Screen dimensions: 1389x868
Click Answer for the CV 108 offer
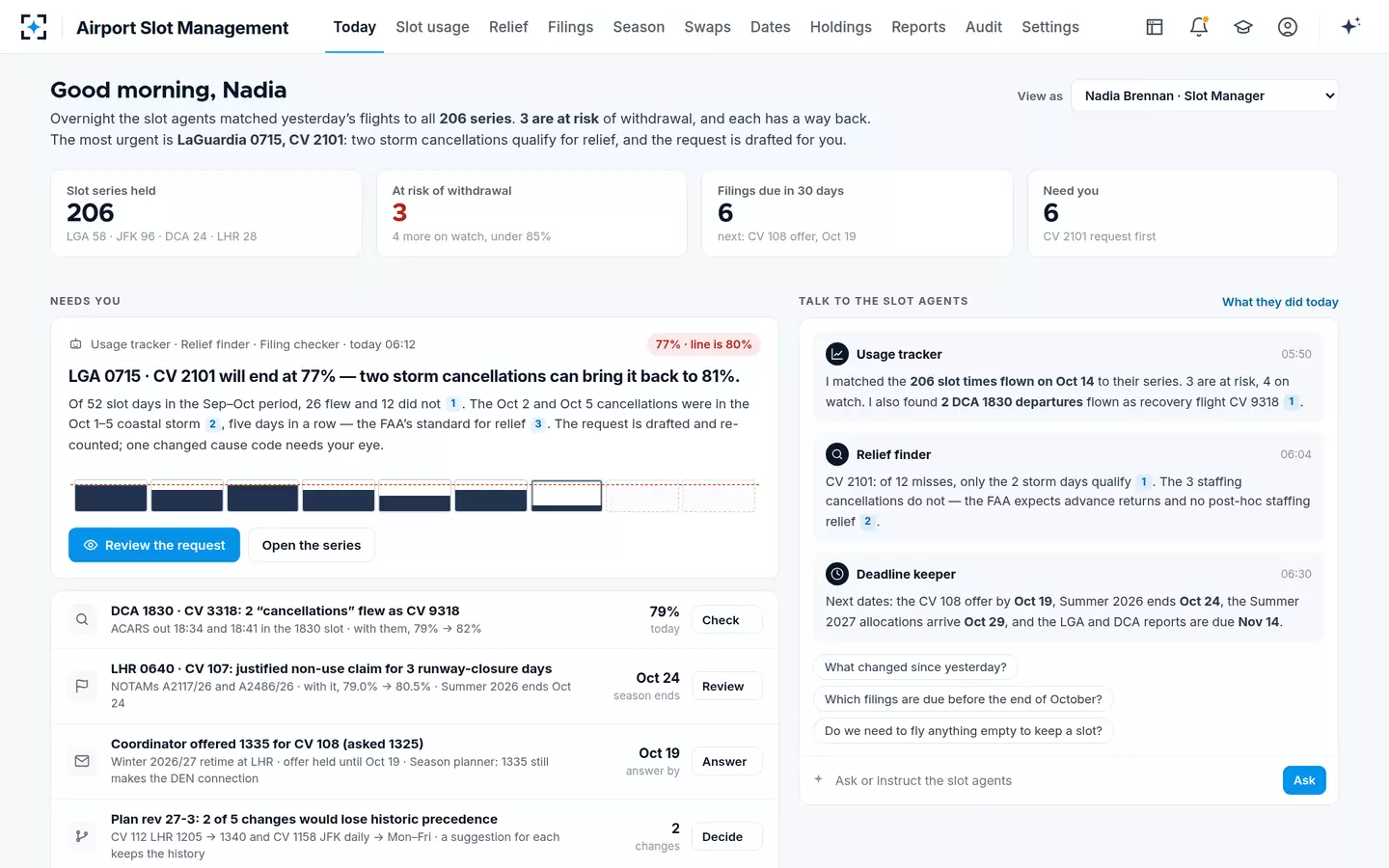pos(726,762)
